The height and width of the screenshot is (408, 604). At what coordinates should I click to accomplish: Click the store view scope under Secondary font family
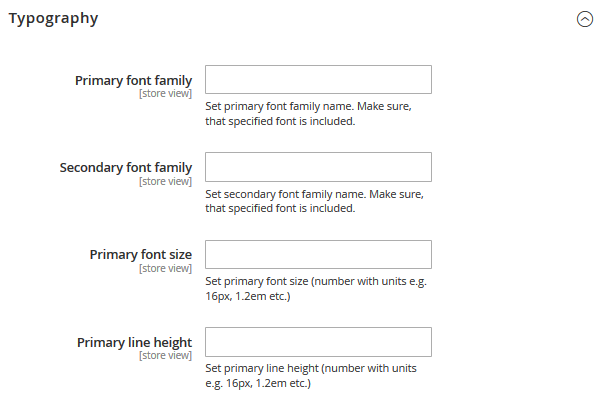165,181
